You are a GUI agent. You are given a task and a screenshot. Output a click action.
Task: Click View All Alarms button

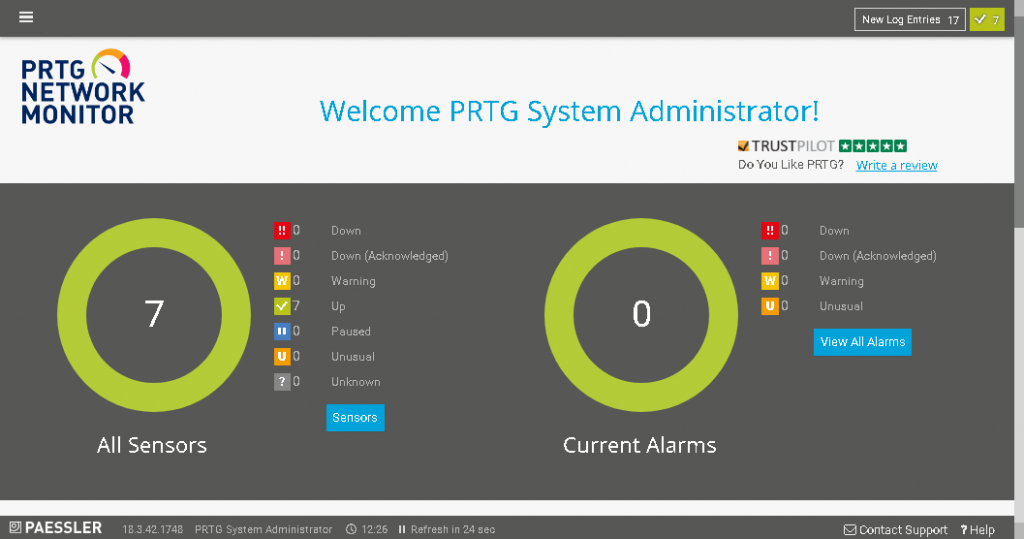pyautogui.click(x=863, y=342)
